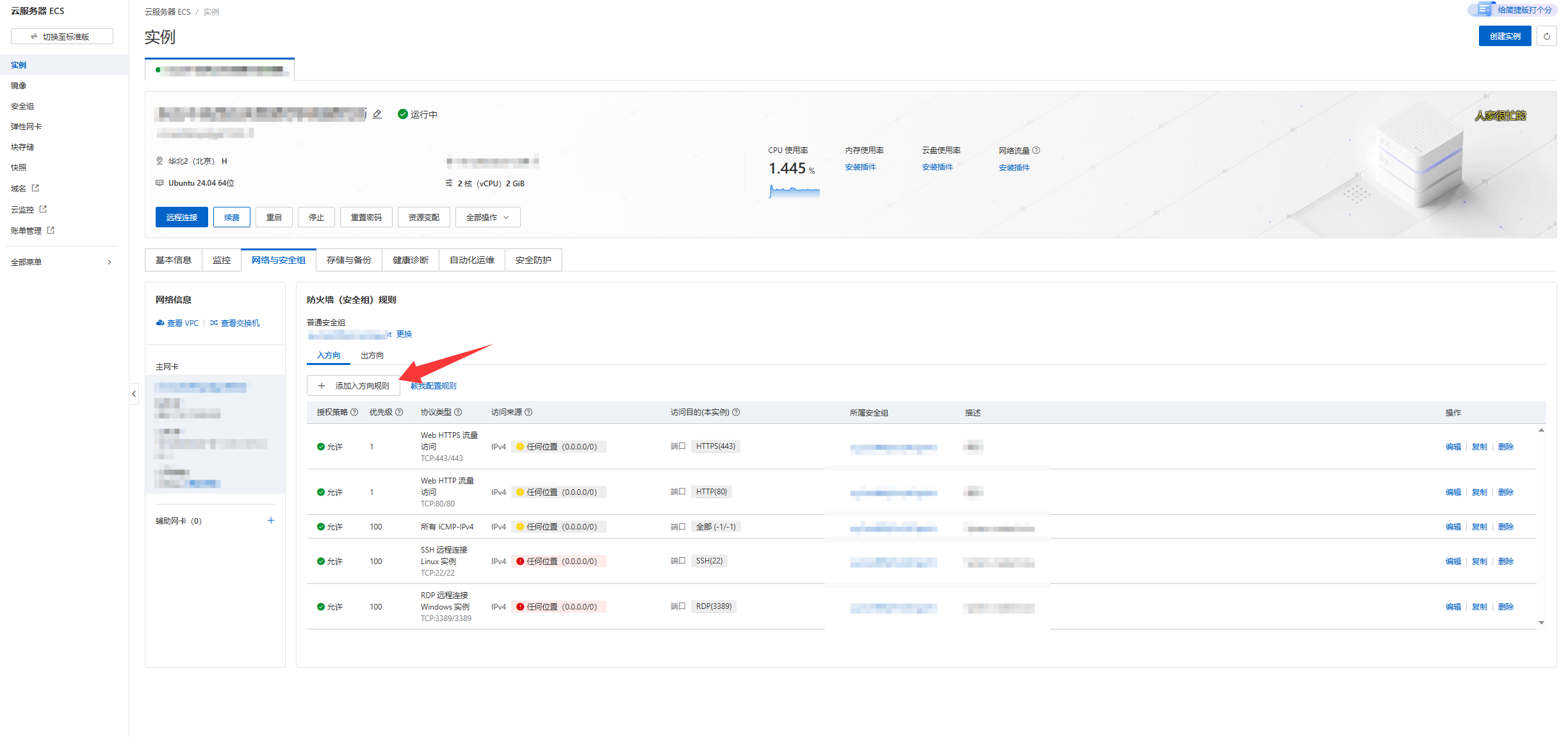Click help icon next to 网络流量
This screenshot has height=737, width=1568.
pyautogui.click(x=1036, y=150)
